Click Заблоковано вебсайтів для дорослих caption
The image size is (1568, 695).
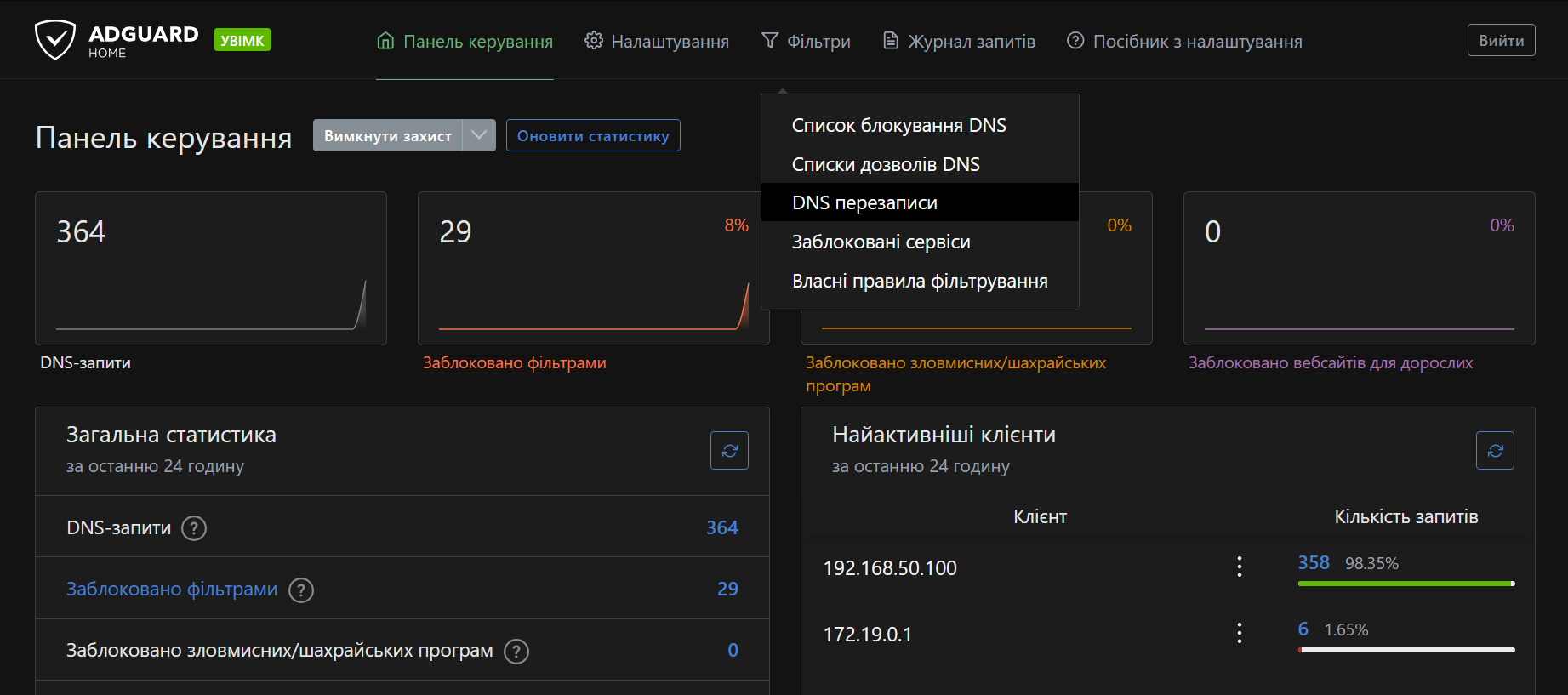1331,362
